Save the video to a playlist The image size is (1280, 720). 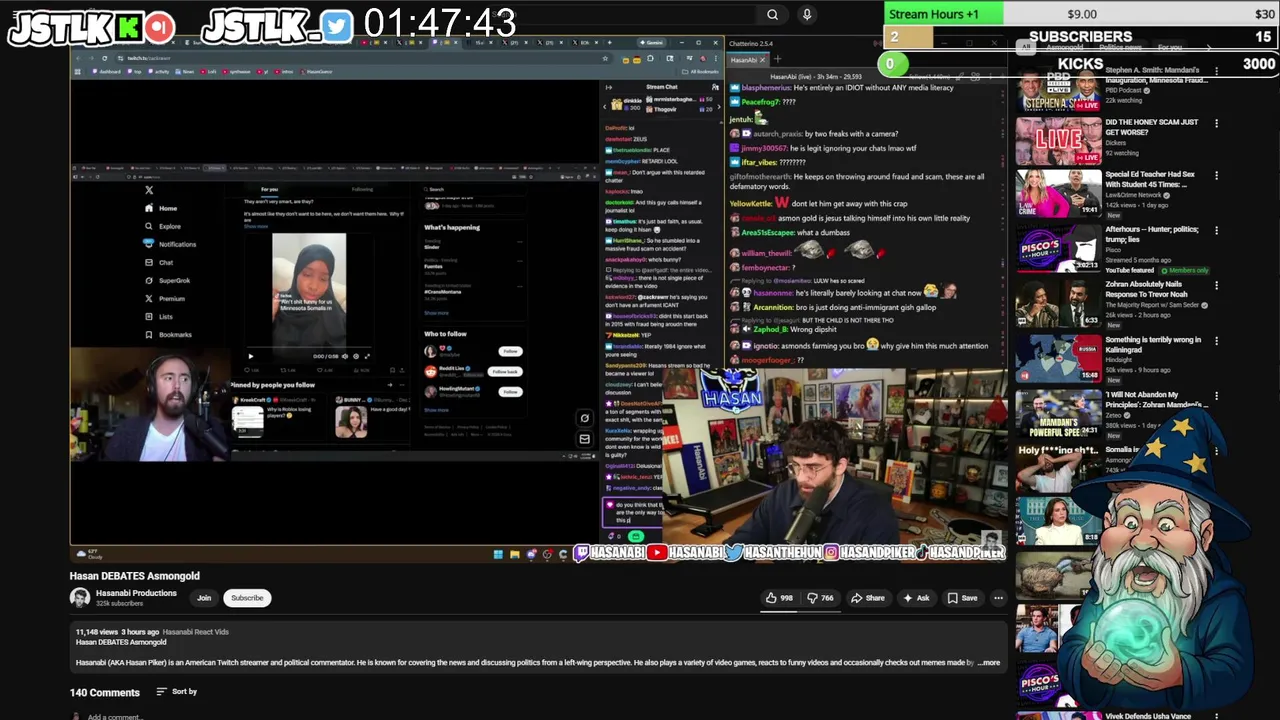(x=962, y=598)
